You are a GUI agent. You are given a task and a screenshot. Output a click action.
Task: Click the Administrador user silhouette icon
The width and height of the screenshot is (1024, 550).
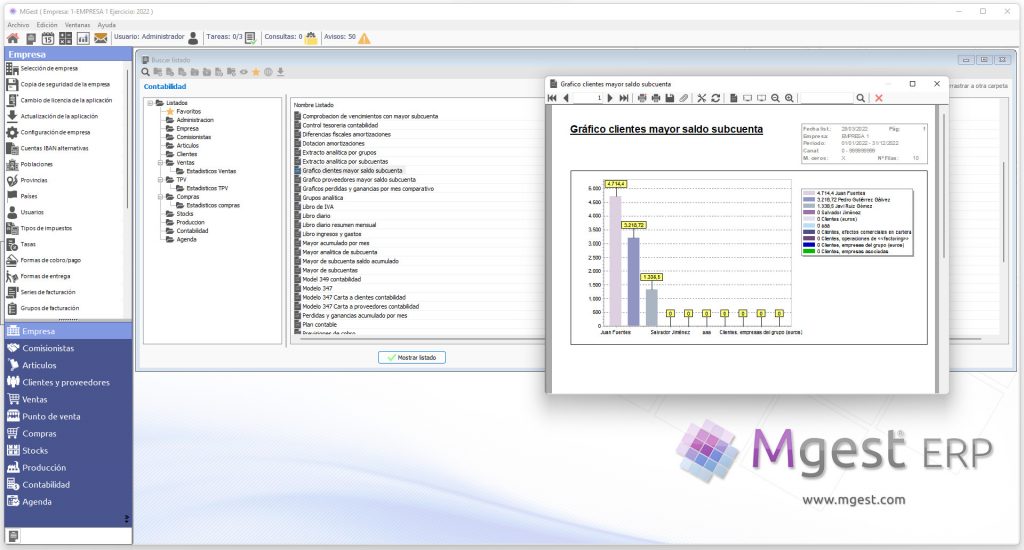(193, 38)
